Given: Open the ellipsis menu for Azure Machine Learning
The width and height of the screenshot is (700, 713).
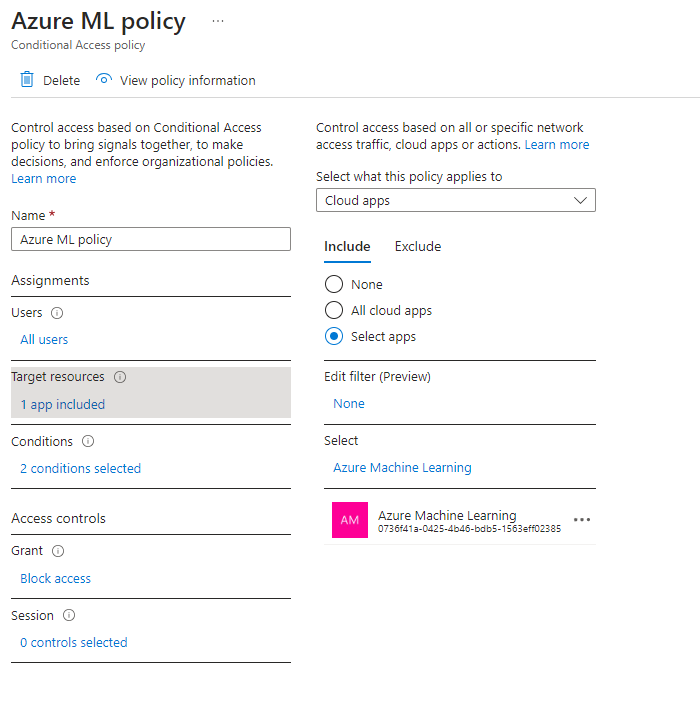Looking at the screenshot, I should click(582, 520).
